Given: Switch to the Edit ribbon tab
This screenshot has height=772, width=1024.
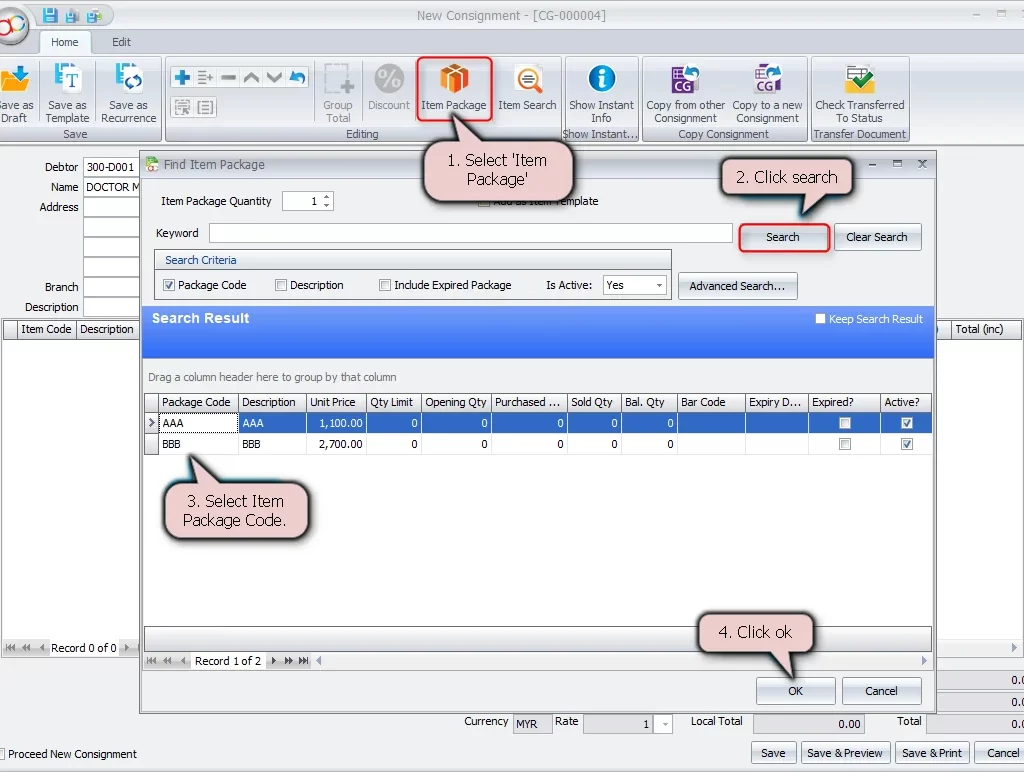Looking at the screenshot, I should [x=121, y=42].
